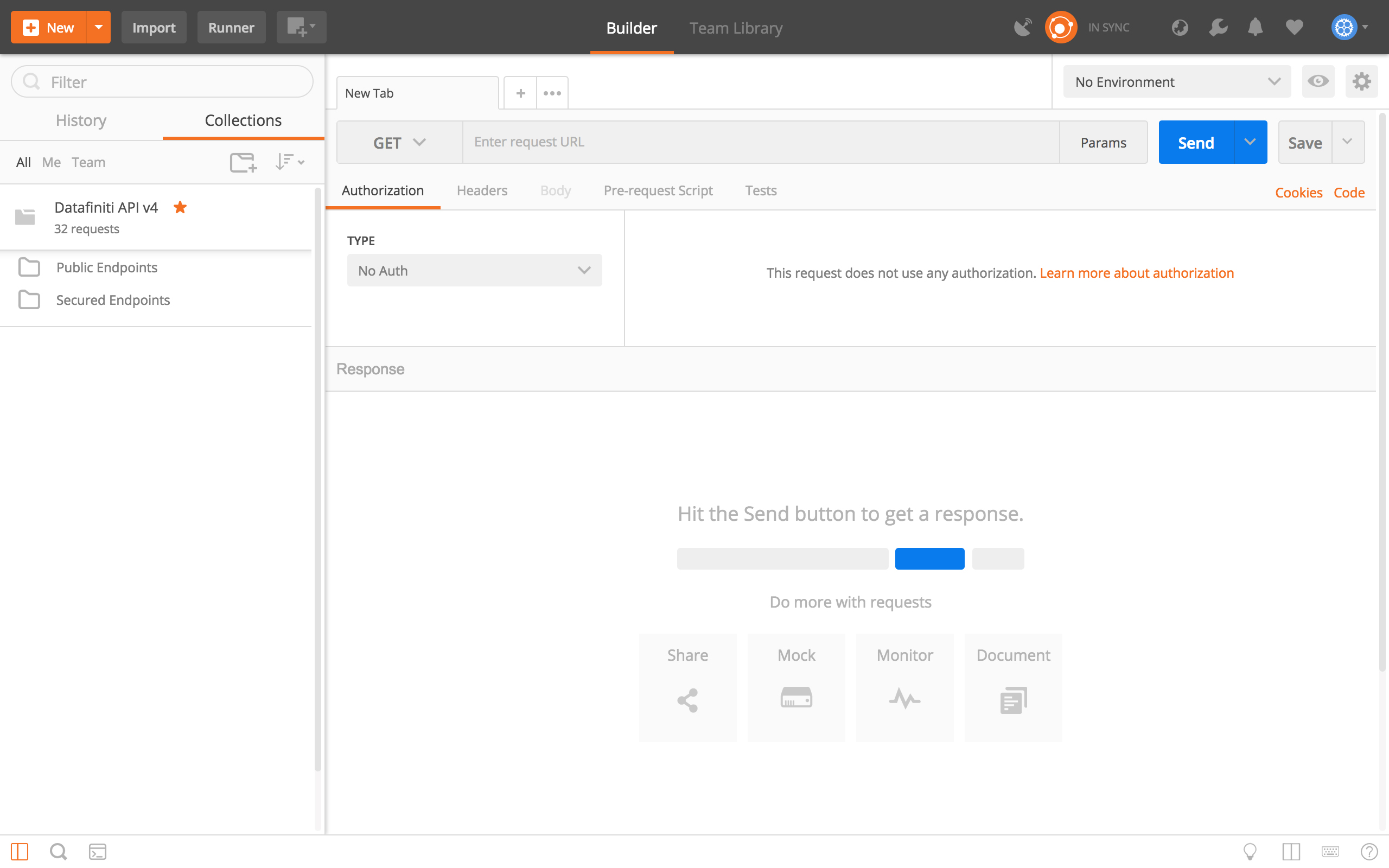Click the sidebar vertical scrollbar

click(x=317, y=480)
